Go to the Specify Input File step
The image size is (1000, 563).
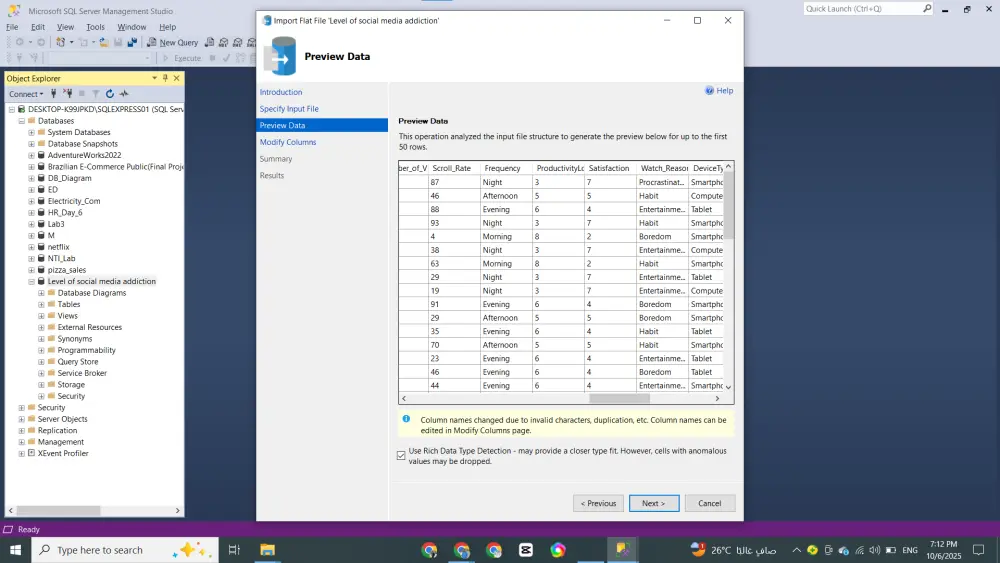tap(289, 108)
